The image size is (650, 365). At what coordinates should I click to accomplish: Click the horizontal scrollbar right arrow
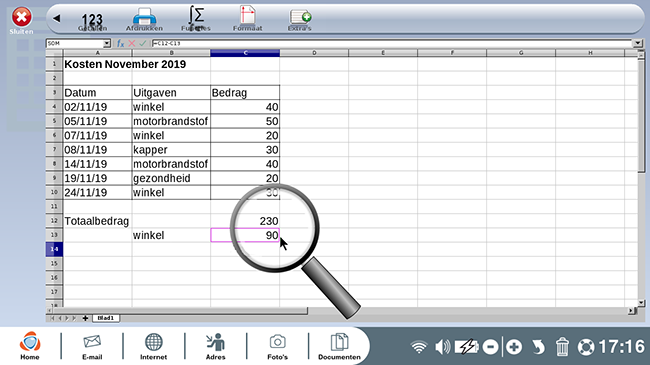click(631, 310)
